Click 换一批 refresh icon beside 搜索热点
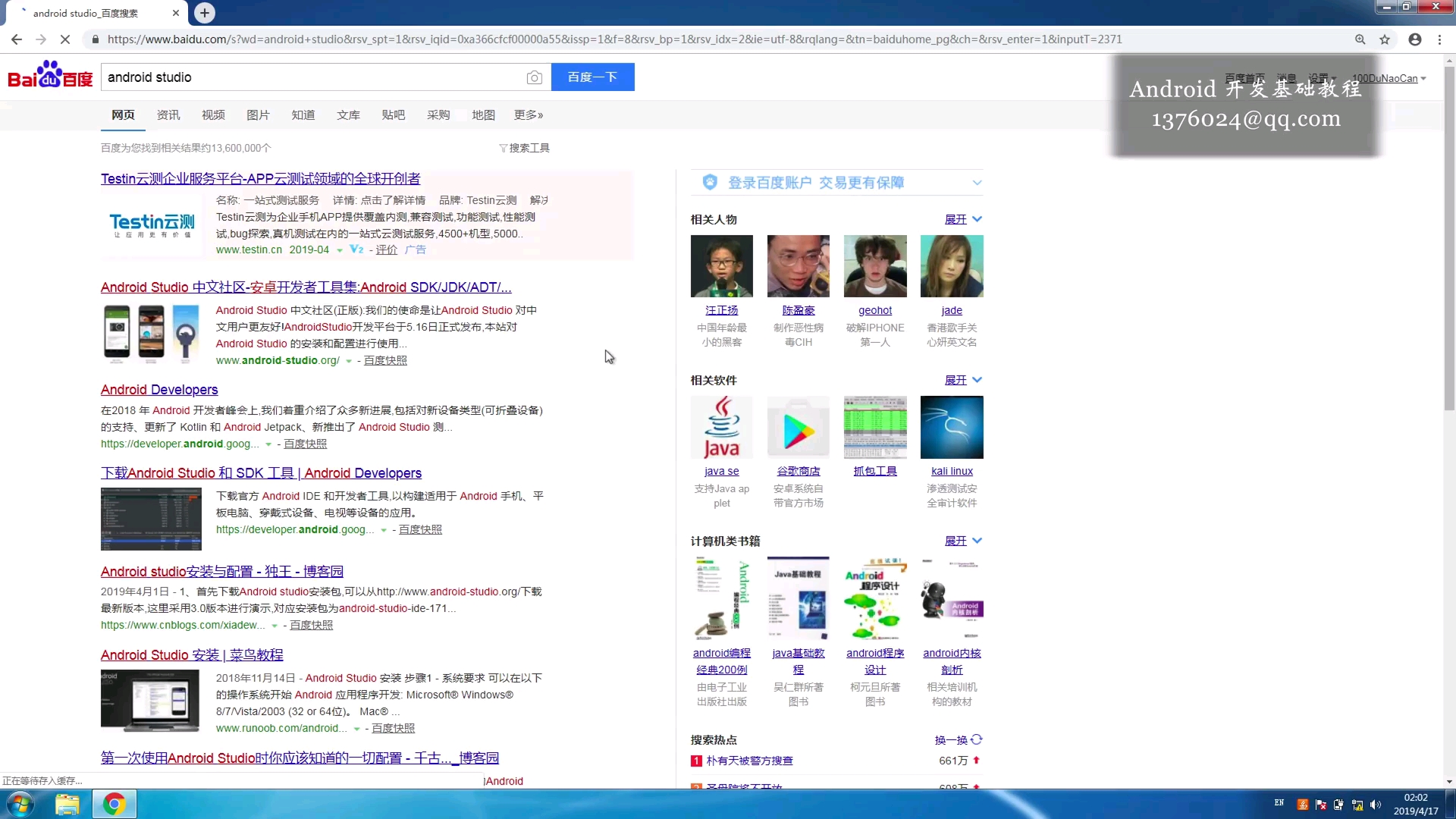The width and height of the screenshot is (1456, 819). (977, 740)
